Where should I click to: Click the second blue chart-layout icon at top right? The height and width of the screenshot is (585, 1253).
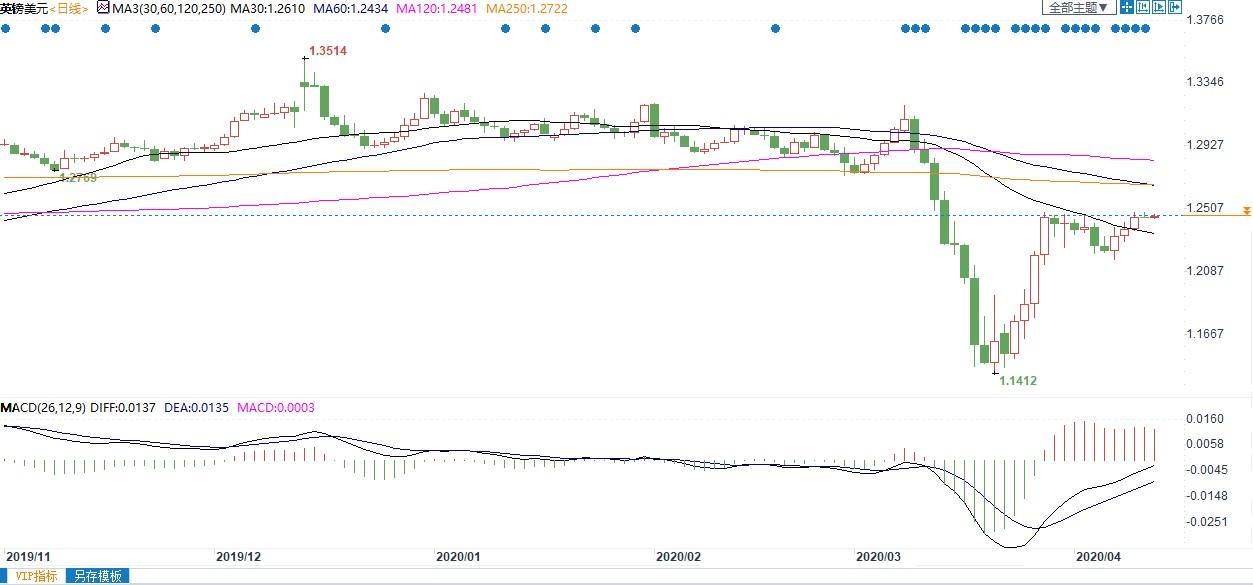(x=1142, y=7)
